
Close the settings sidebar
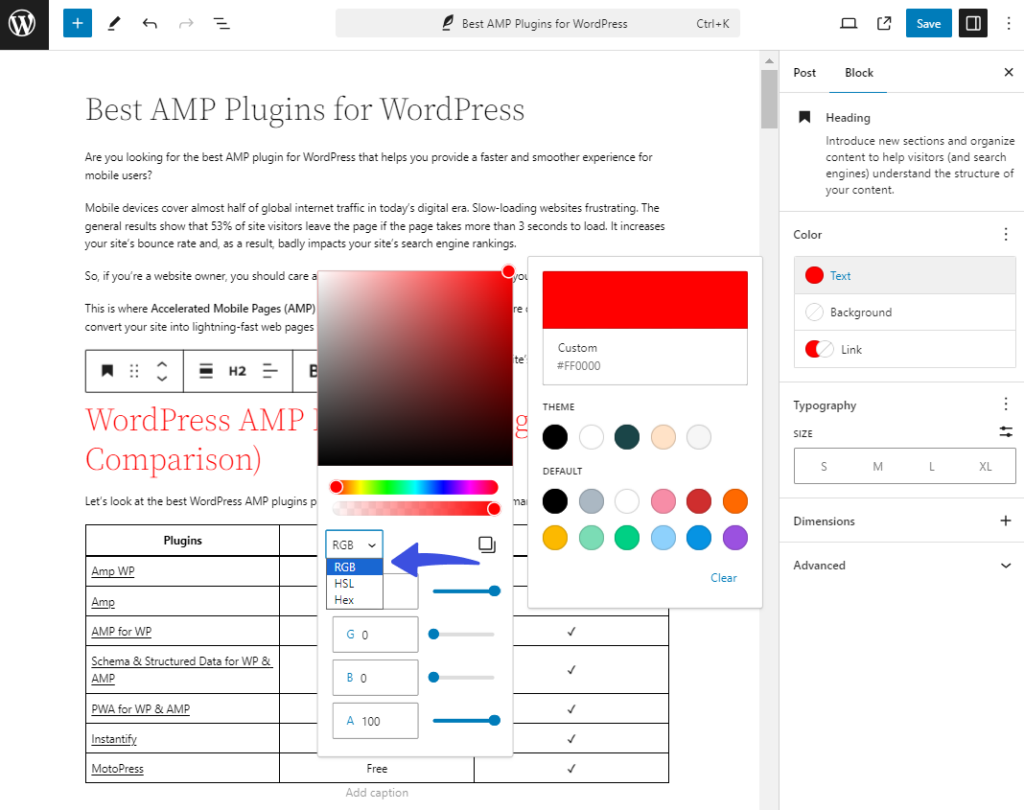[x=1008, y=72]
